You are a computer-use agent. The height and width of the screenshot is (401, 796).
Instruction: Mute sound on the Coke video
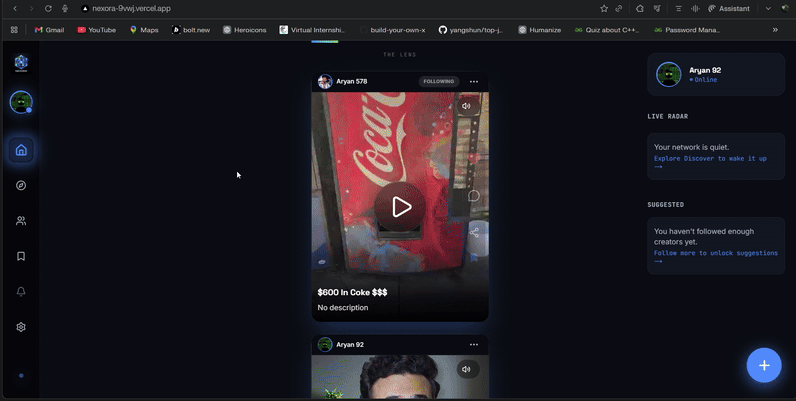tap(466, 106)
